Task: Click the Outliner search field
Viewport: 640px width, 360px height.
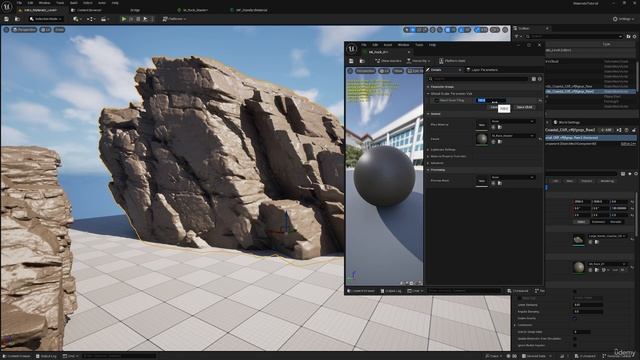Action: point(574,36)
